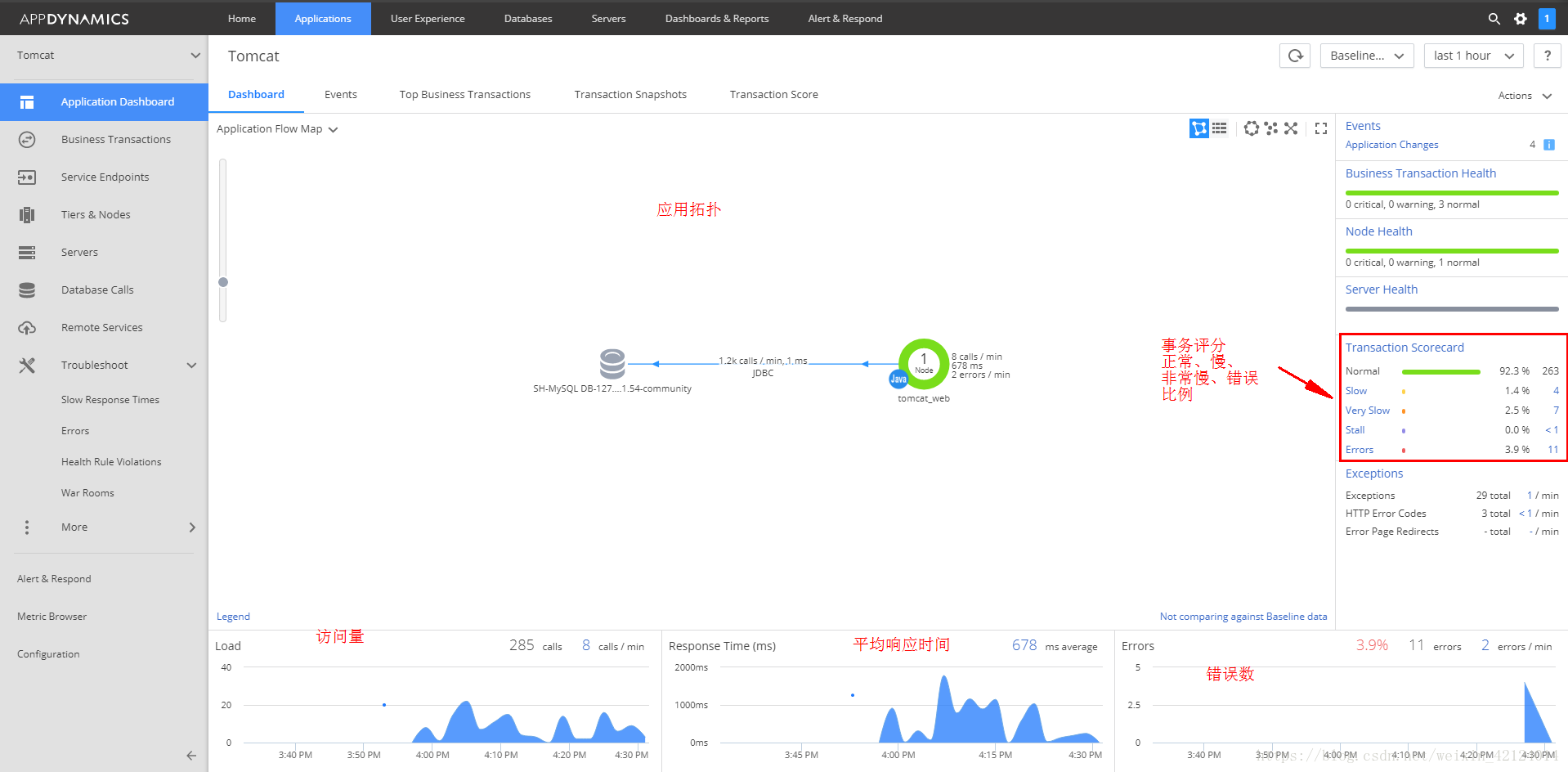This screenshot has height=772, width=1568.
Task: Open Node Health link
Action: (x=1379, y=231)
